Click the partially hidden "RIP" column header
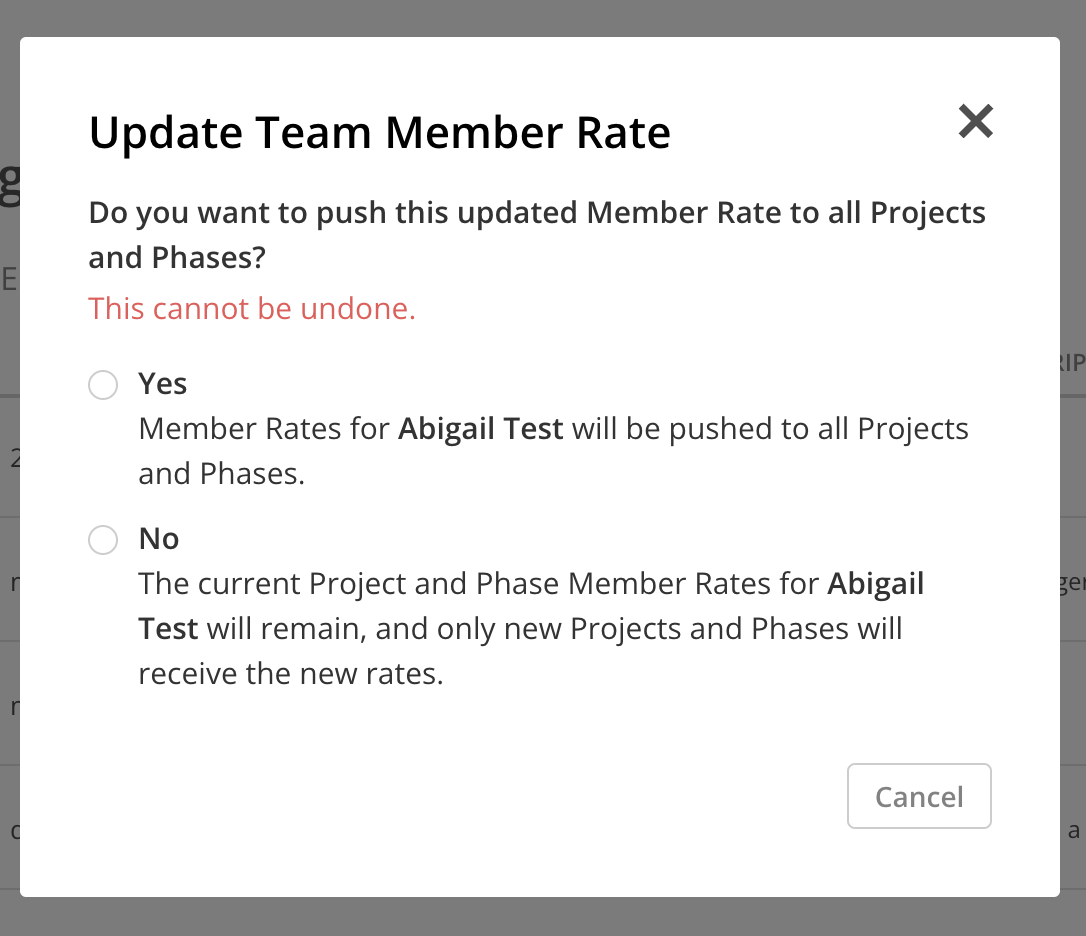The image size is (1086, 936). point(1072,363)
